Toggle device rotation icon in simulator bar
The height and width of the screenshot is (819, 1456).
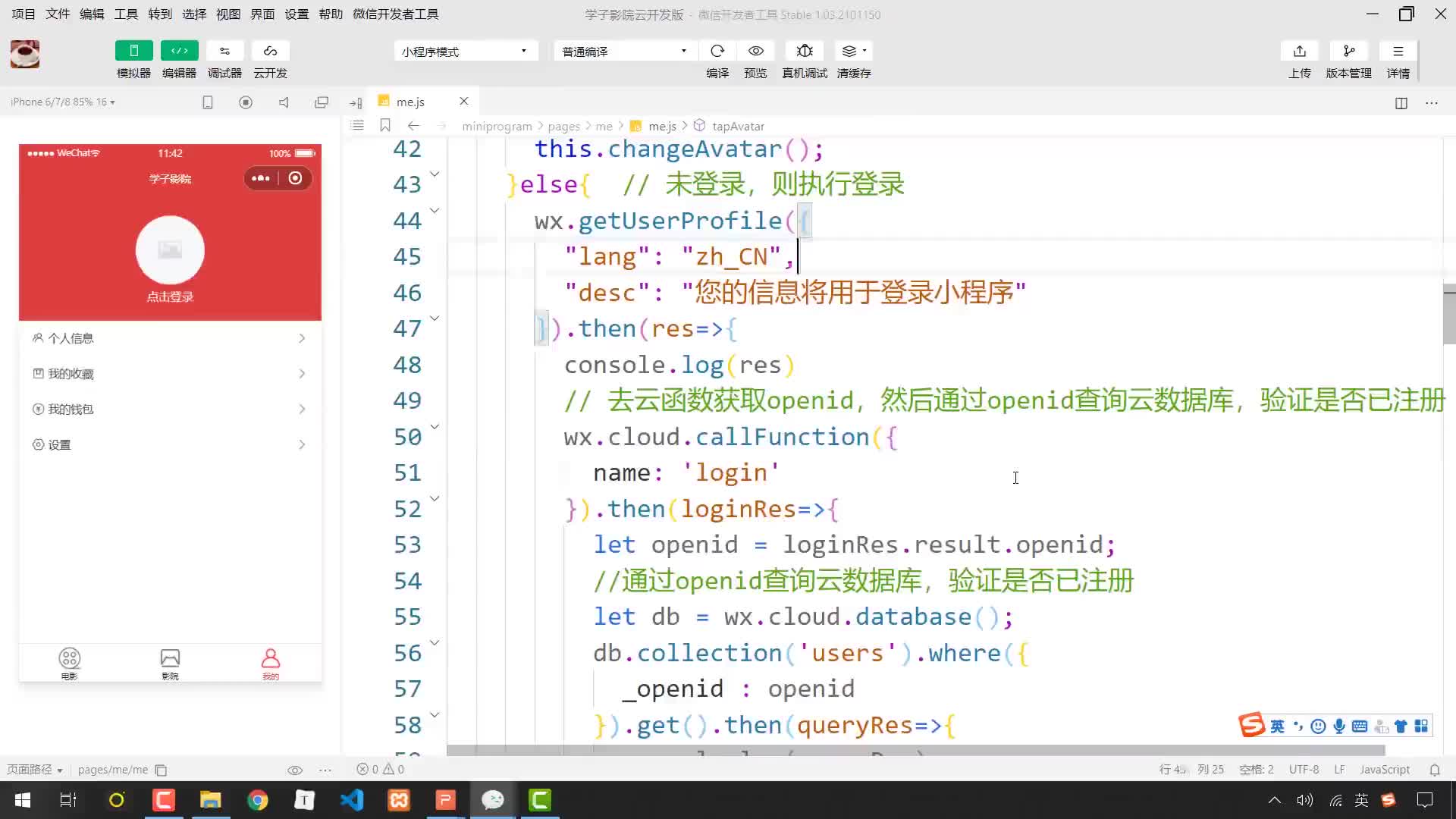tap(207, 102)
